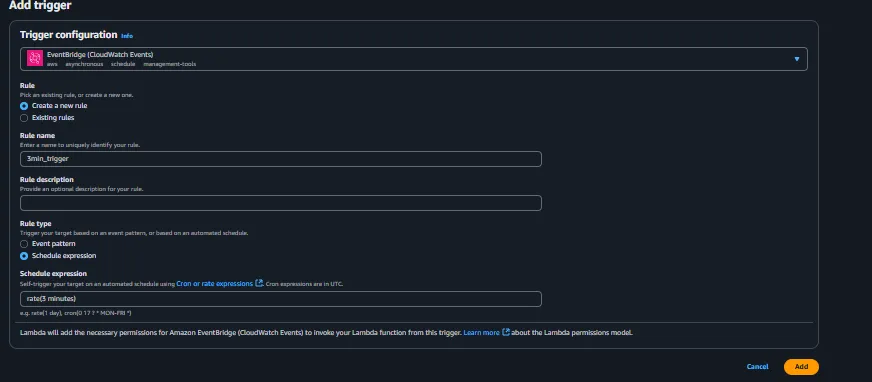Open the external link icon after Cron or rate expressions
Screen dimensions: 872x382
[259, 284]
